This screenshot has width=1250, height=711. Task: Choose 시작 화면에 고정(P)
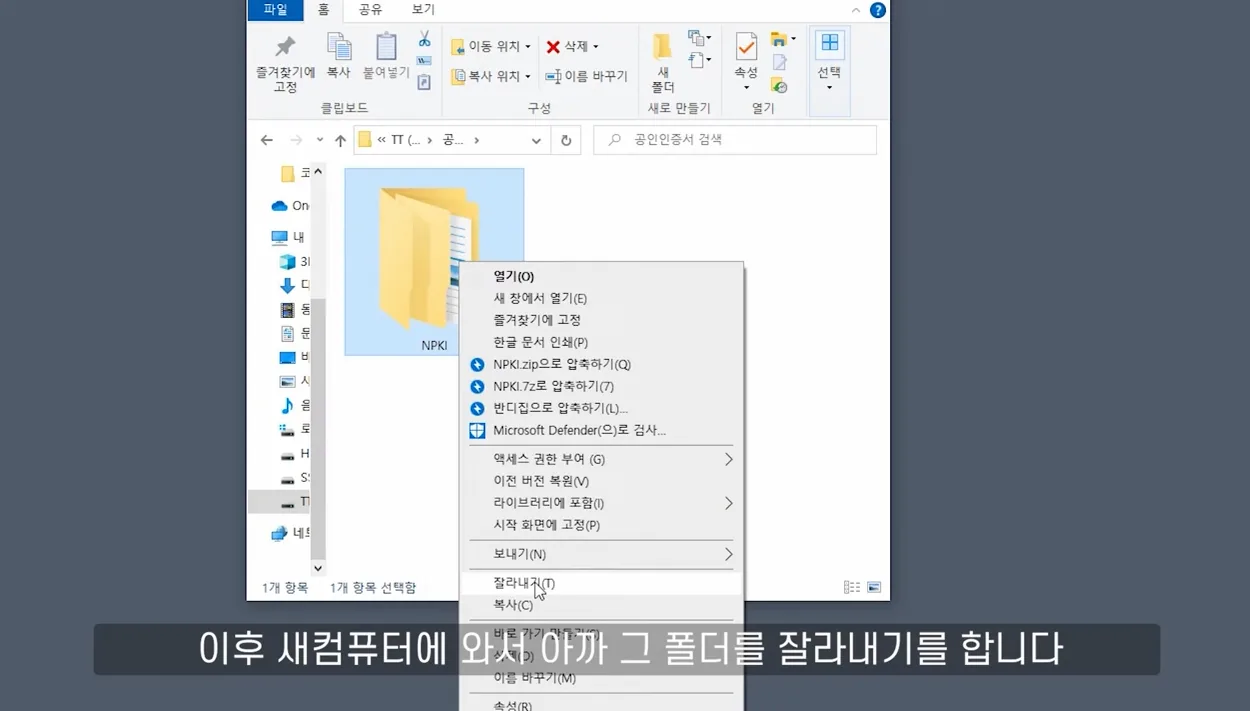pos(601,525)
